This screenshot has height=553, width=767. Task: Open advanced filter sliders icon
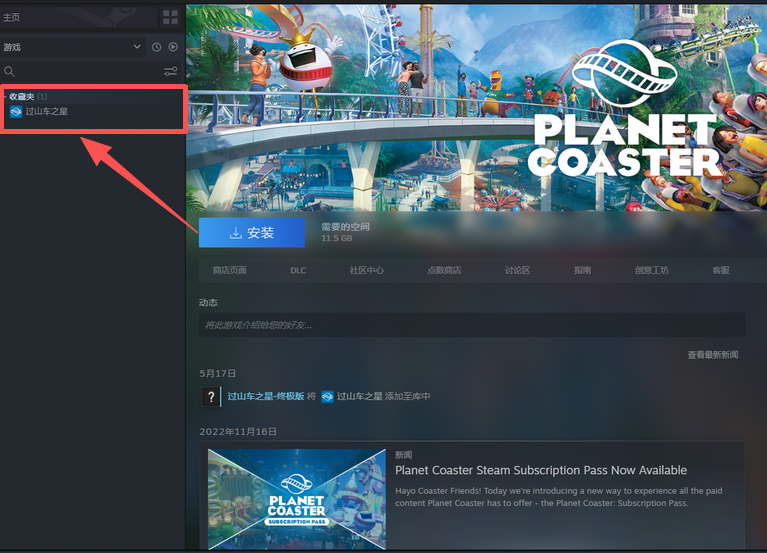[x=170, y=71]
